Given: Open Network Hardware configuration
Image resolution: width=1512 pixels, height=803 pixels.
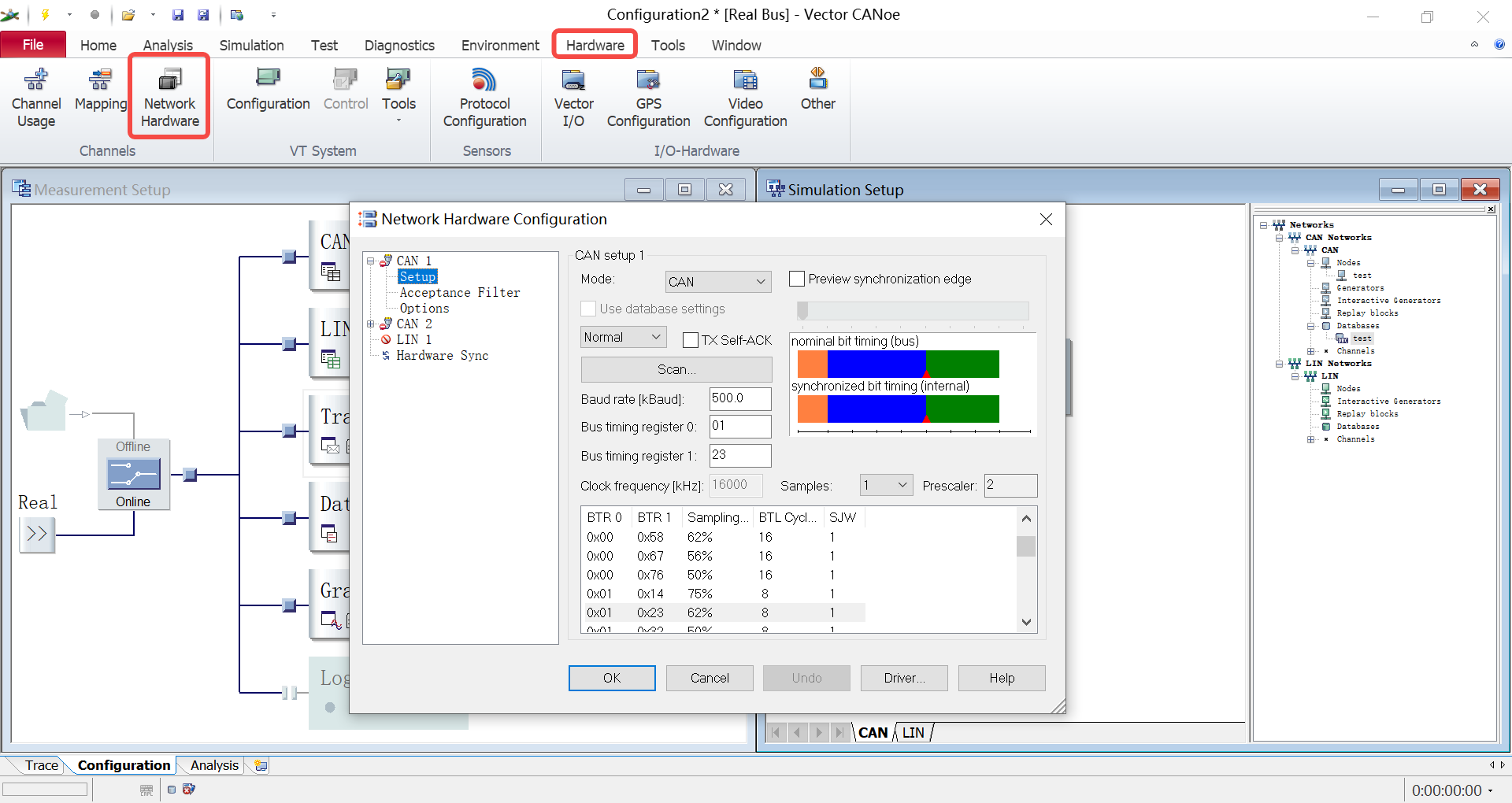Looking at the screenshot, I should click(170, 98).
